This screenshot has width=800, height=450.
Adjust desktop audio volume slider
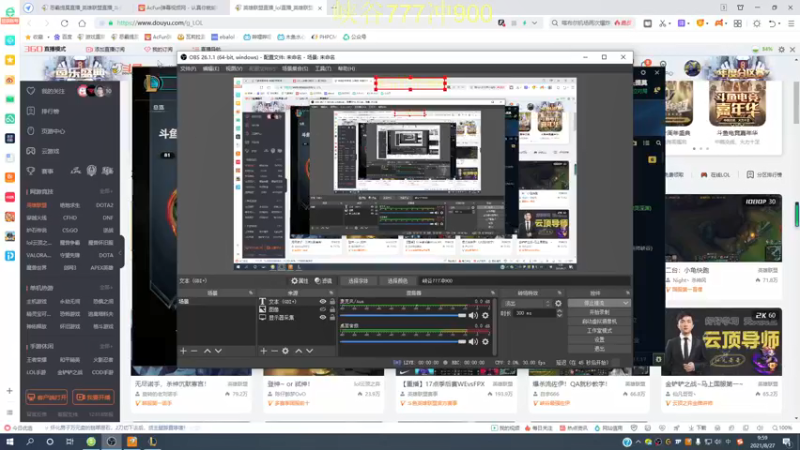point(403,342)
